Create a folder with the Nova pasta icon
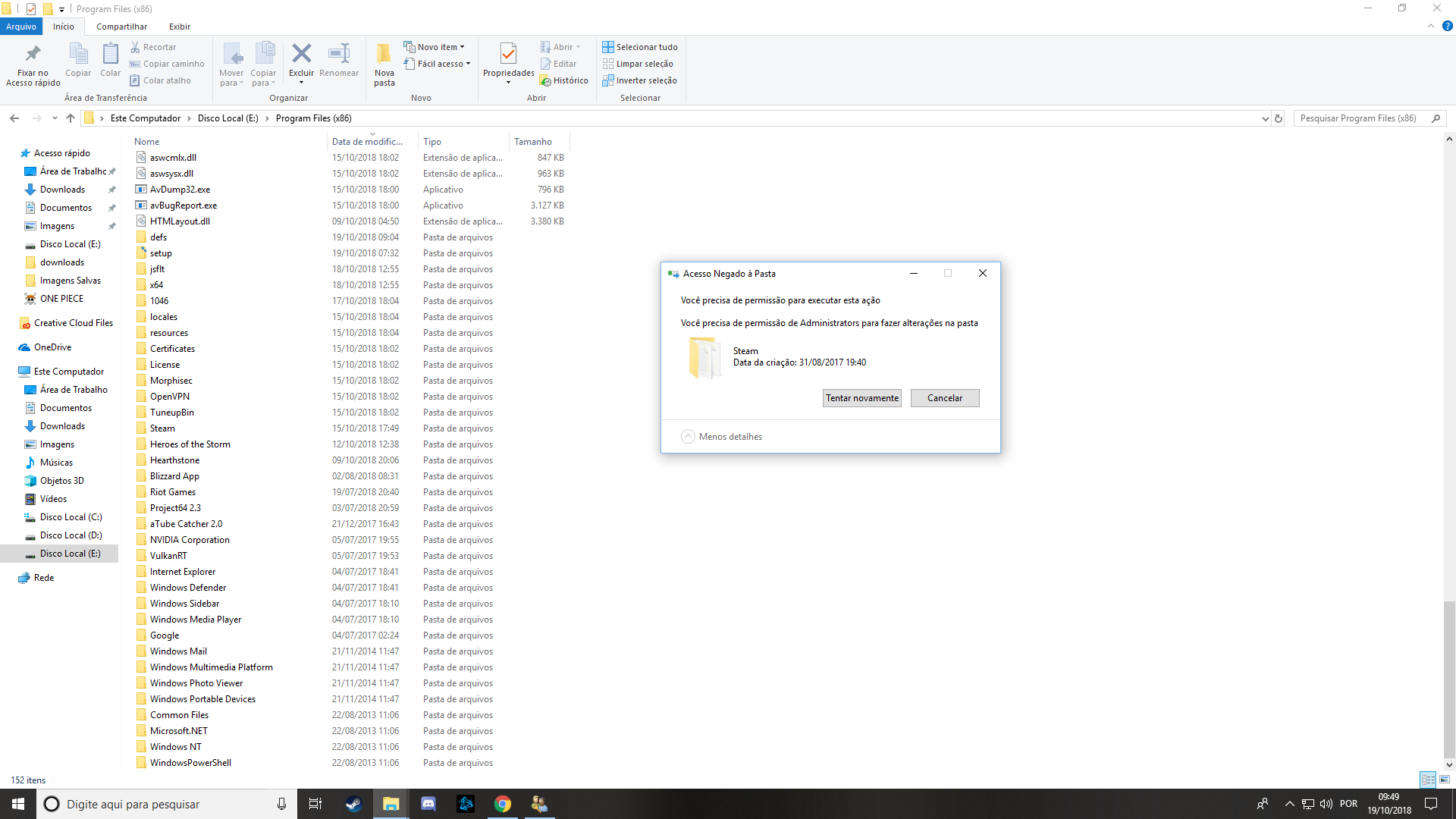This screenshot has height=819, width=1456. pyautogui.click(x=384, y=55)
